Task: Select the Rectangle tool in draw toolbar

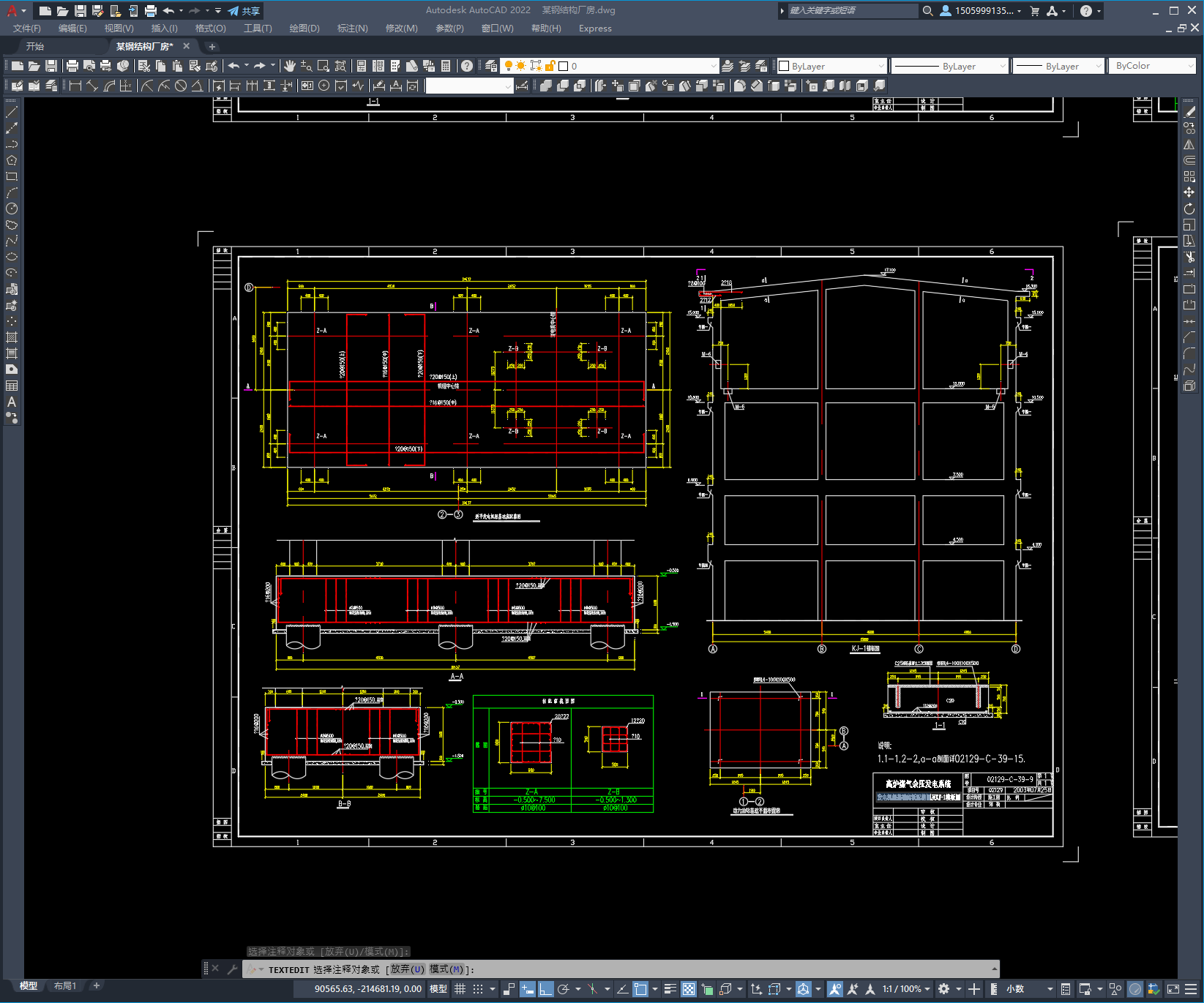Action: pyautogui.click(x=12, y=176)
